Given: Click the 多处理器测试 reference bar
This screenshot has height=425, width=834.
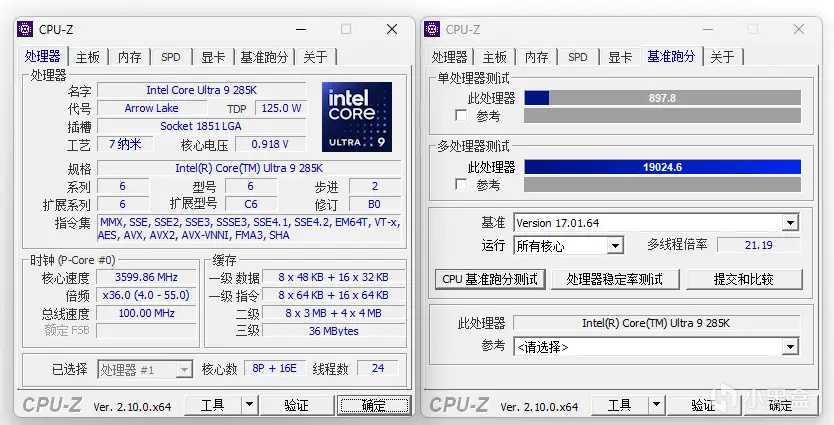Looking at the screenshot, I should (x=662, y=185).
